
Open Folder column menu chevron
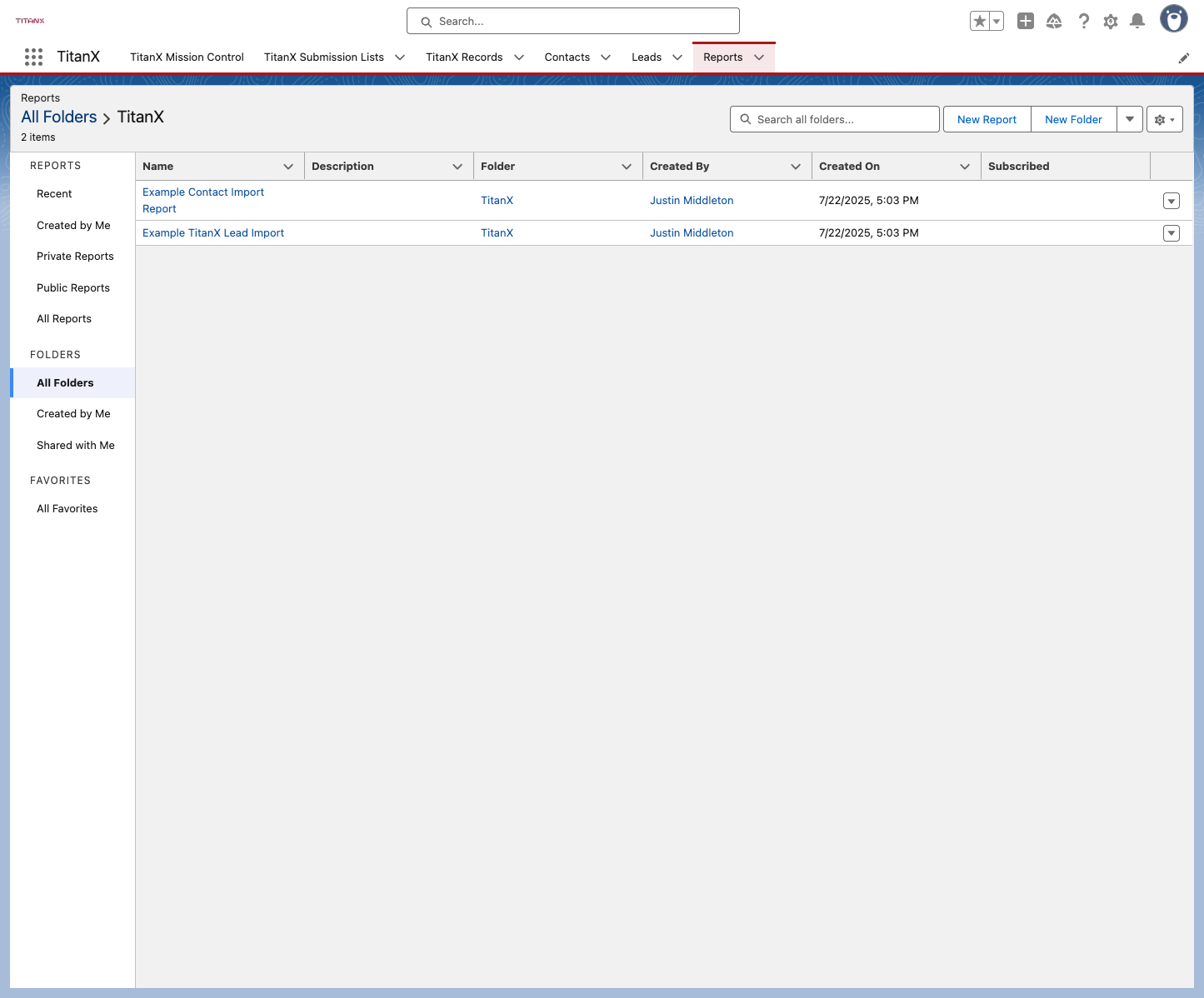pos(627,167)
